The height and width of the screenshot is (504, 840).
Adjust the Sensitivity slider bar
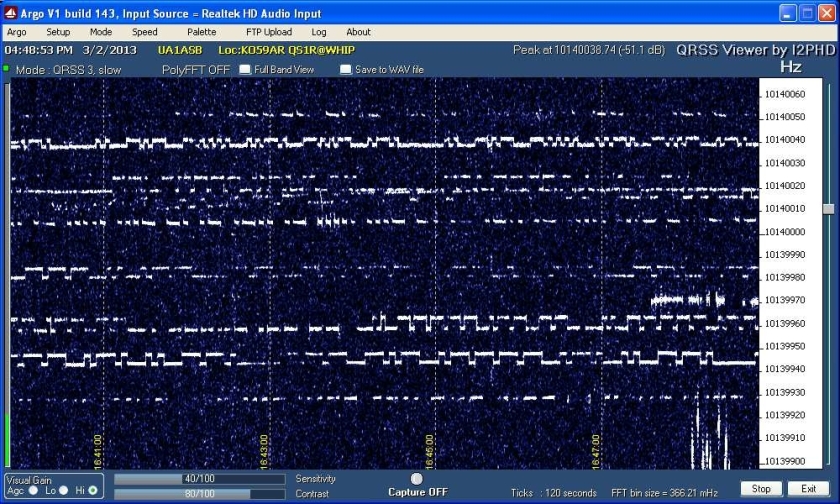point(199,479)
